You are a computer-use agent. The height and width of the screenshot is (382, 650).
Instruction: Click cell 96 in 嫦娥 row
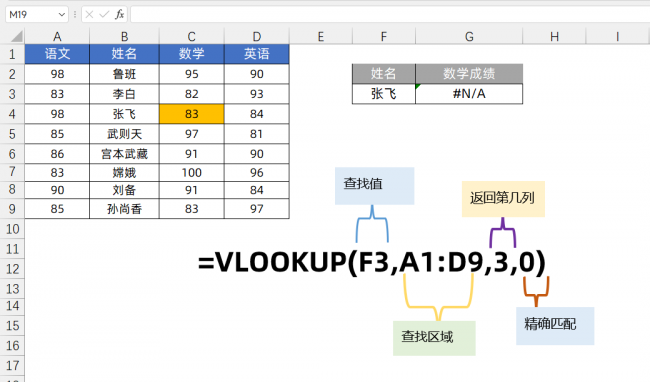click(257, 172)
